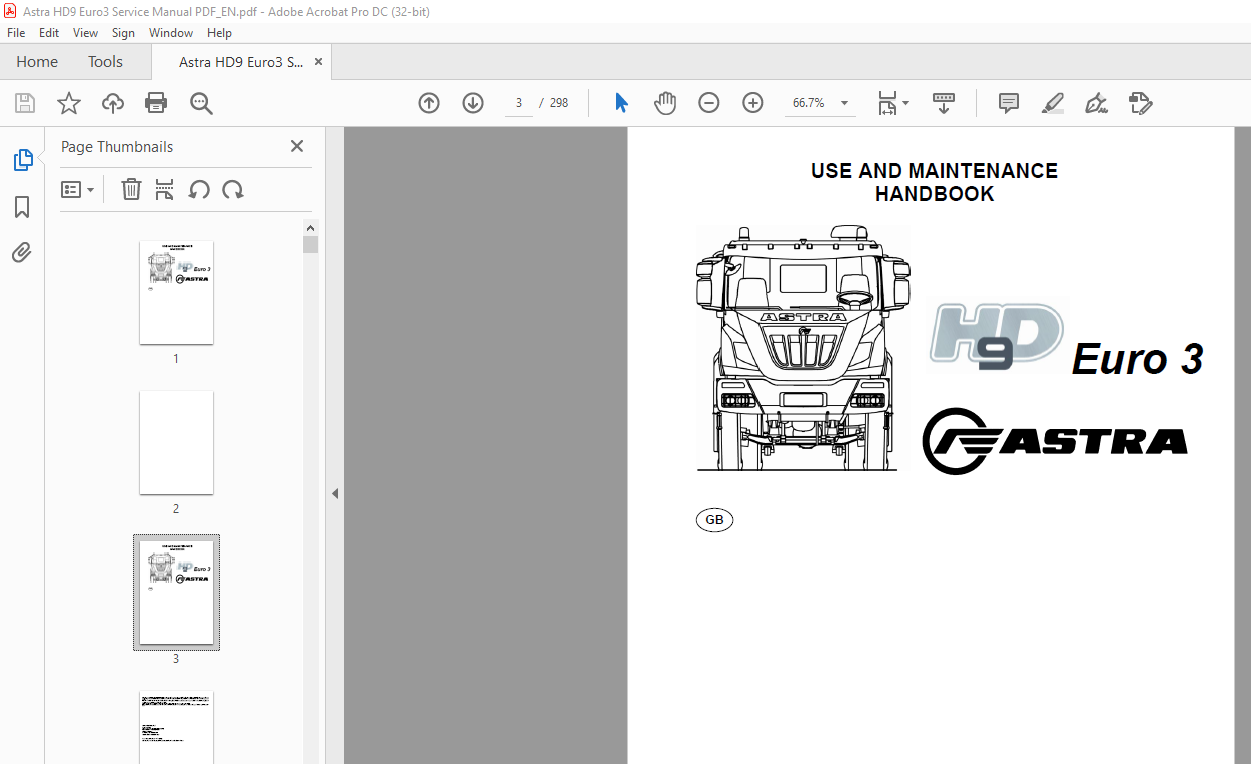Image resolution: width=1251 pixels, height=764 pixels.
Task: Open the File menu
Action: pos(16,33)
